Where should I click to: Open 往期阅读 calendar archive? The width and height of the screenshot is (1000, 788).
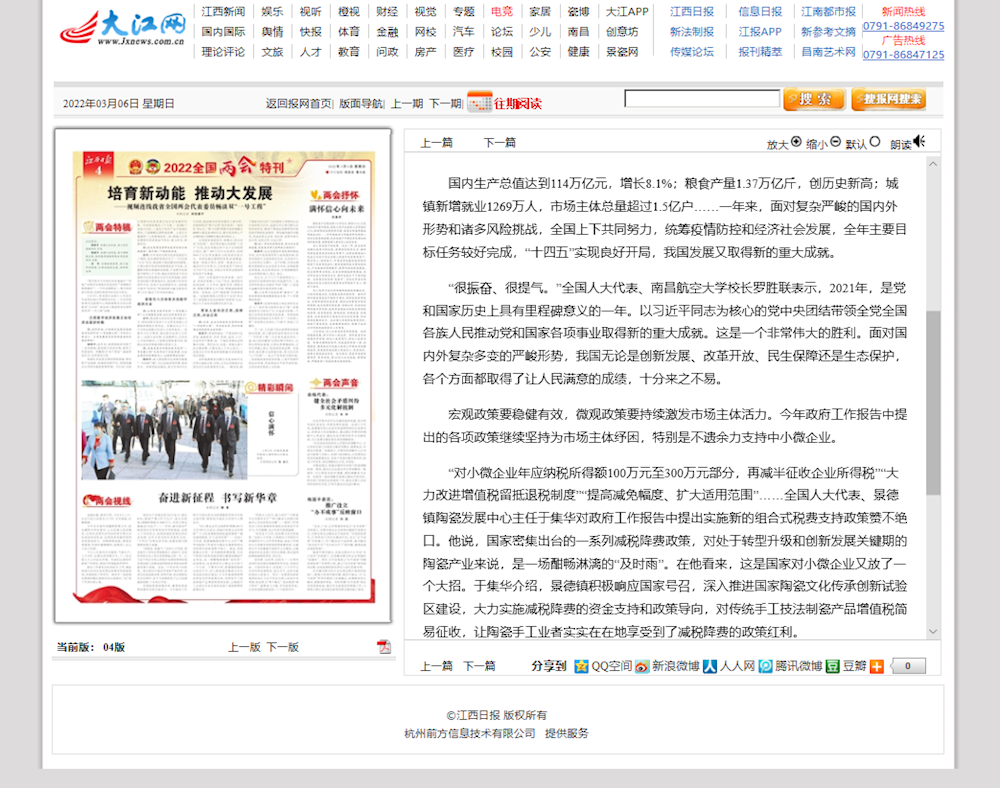505,102
